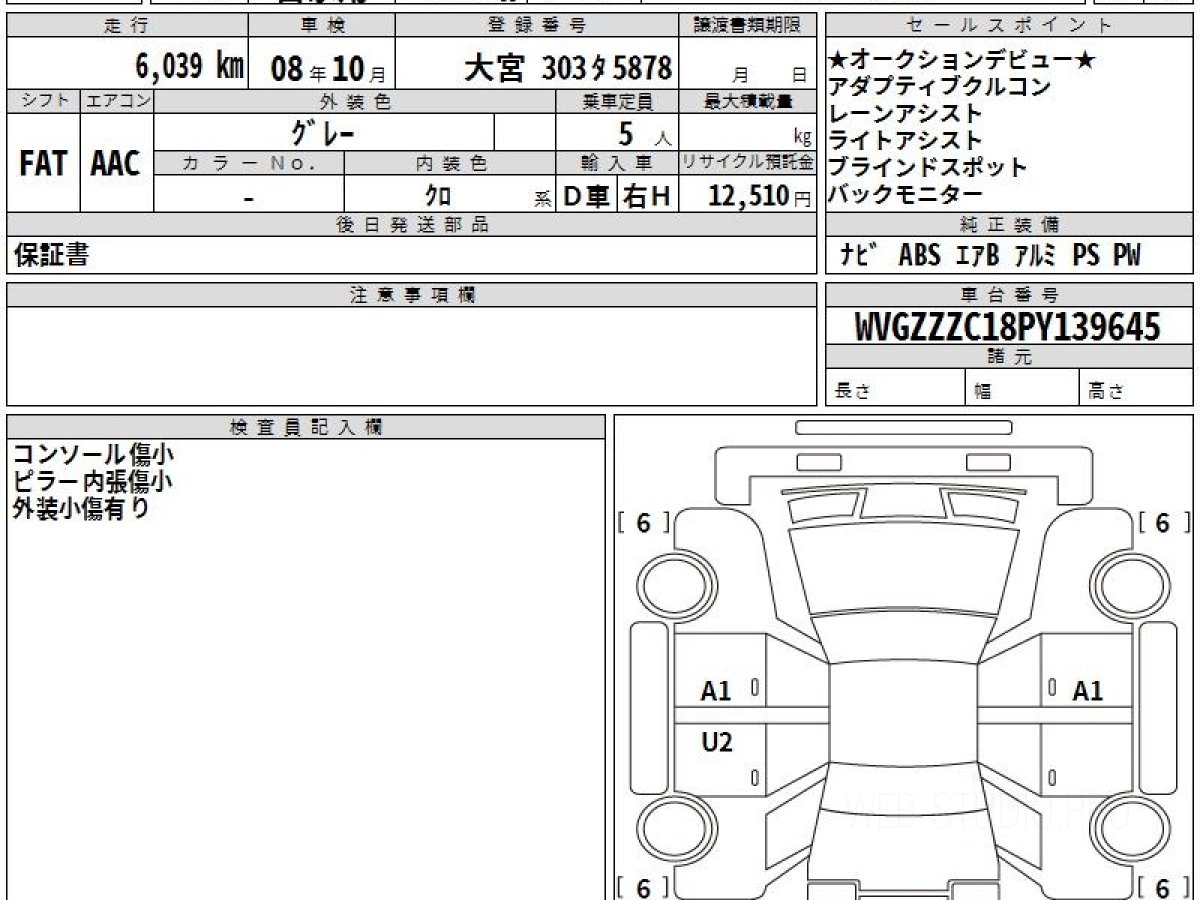Select the グレー exterior color value
This screenshot has width=1200, height=900.
point(323,132)
